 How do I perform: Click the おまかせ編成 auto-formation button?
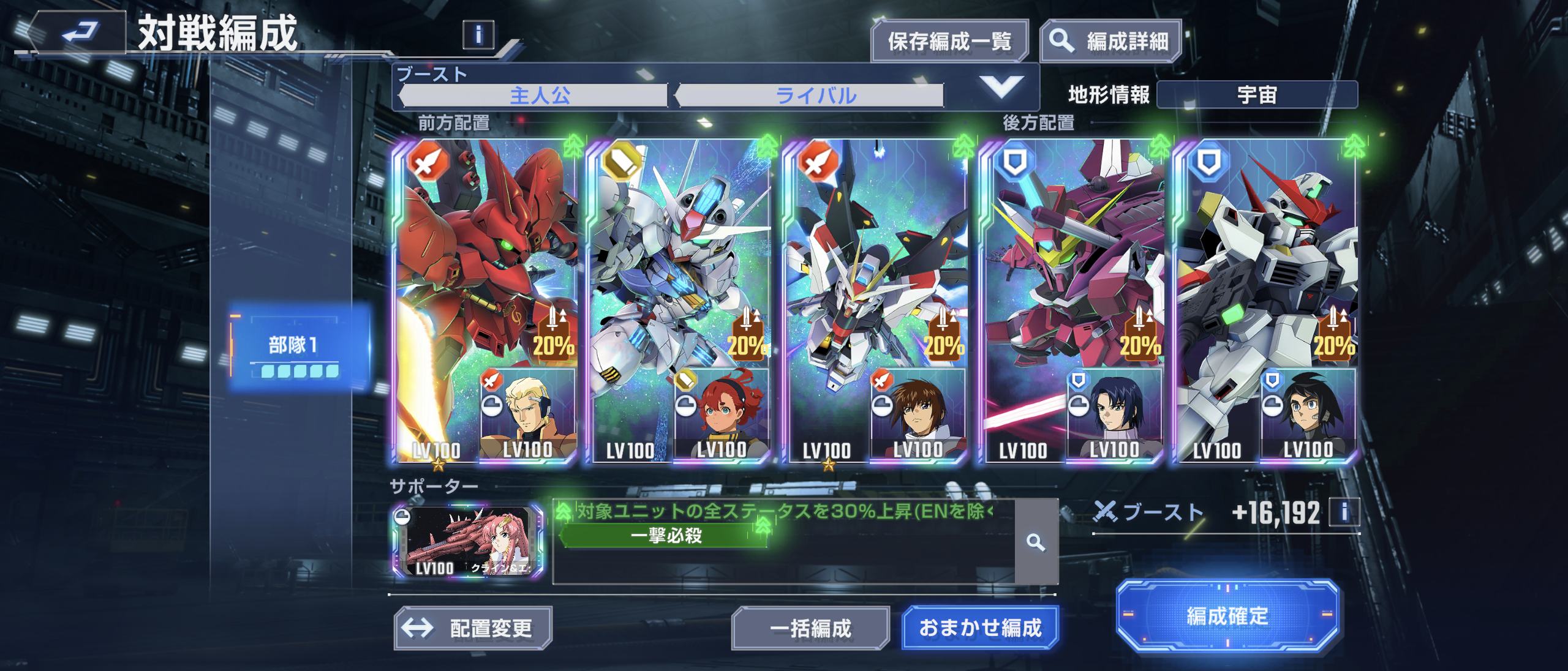point(980,628)
